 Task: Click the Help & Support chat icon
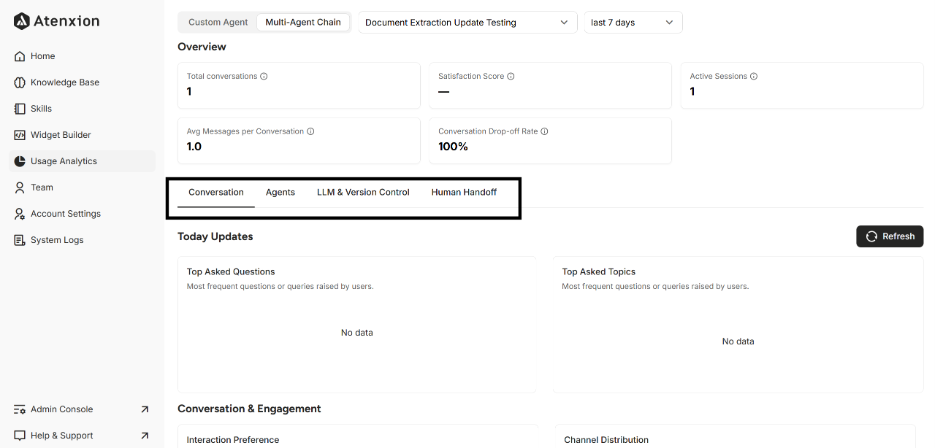(19, 435)
